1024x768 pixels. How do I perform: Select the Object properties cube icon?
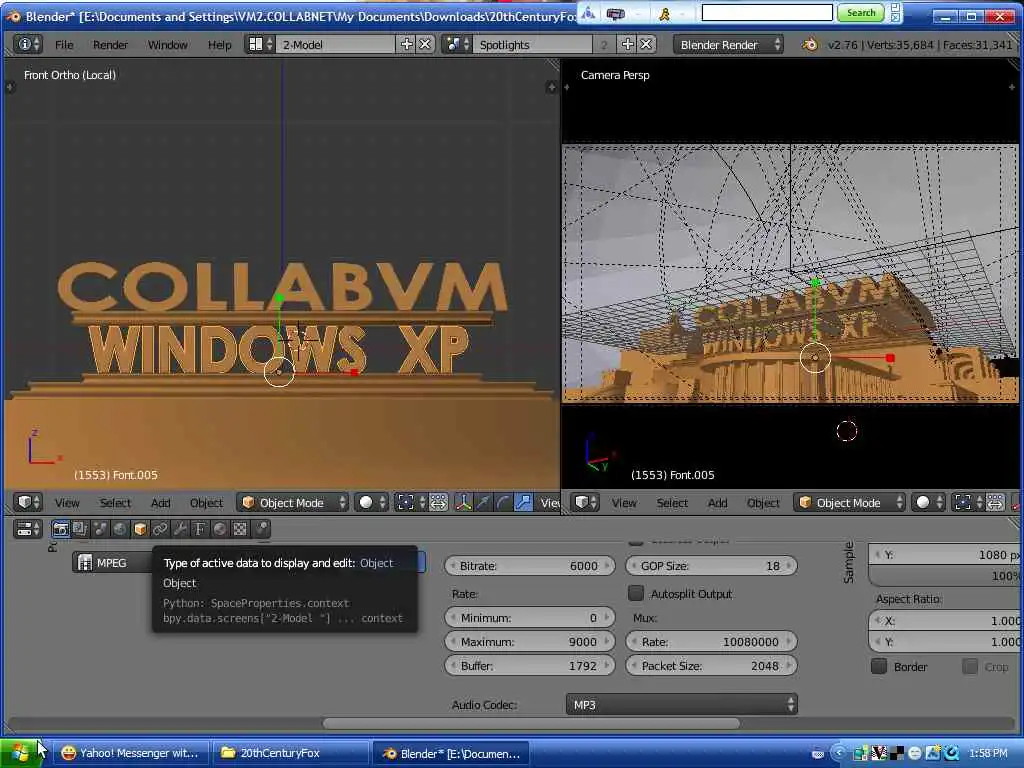click(140, 529)
